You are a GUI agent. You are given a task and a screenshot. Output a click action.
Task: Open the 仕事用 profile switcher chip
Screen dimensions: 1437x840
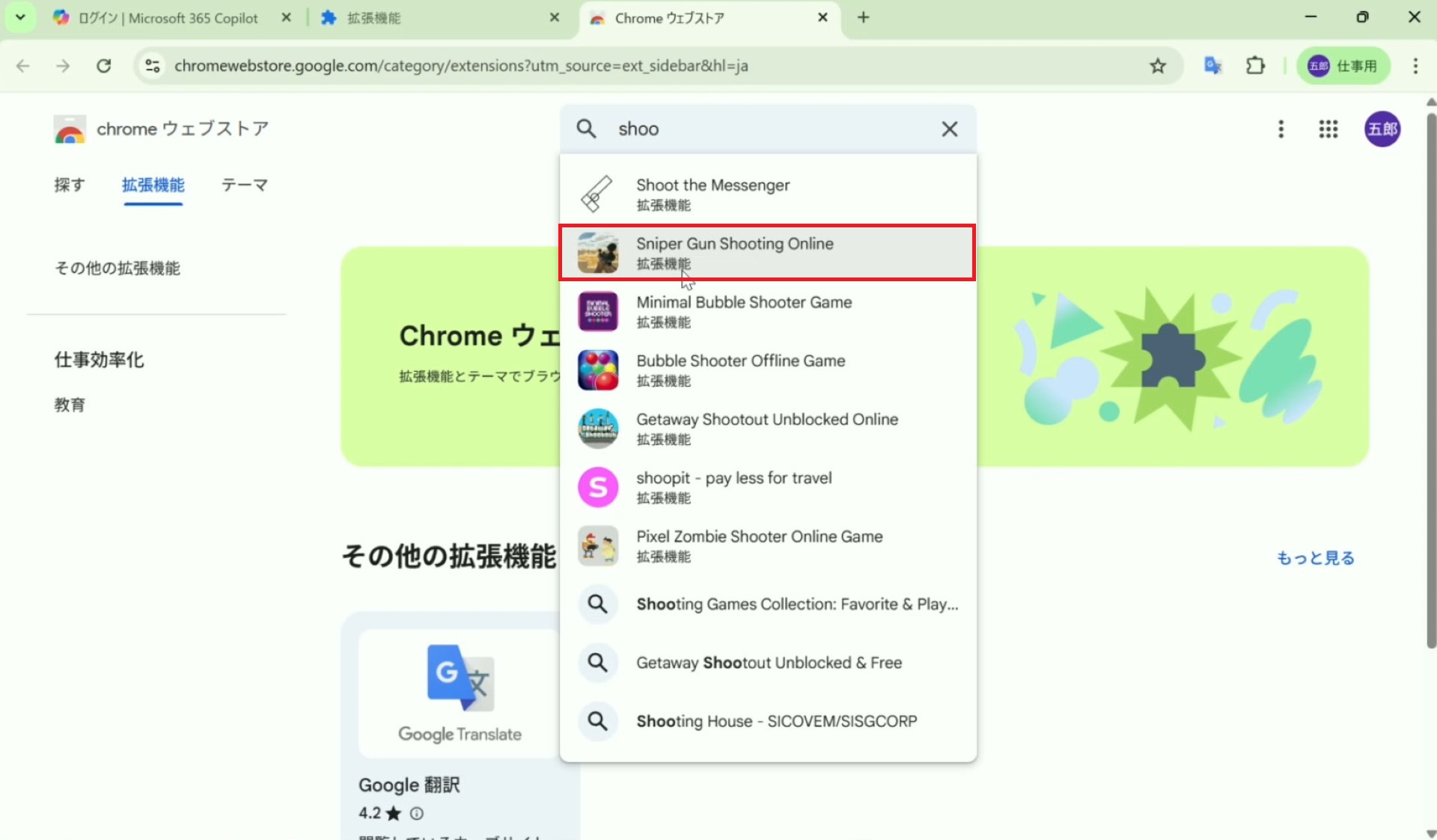pos(1343,66)
